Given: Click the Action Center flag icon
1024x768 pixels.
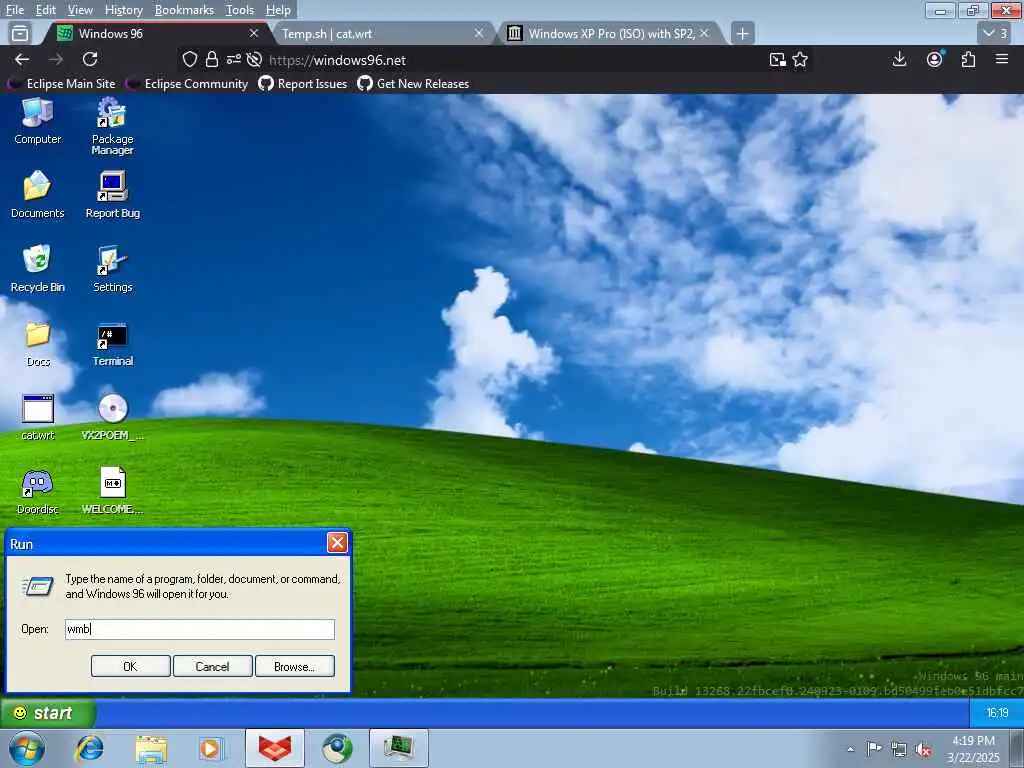Looking at the screenshot, I should pos(874,748).
